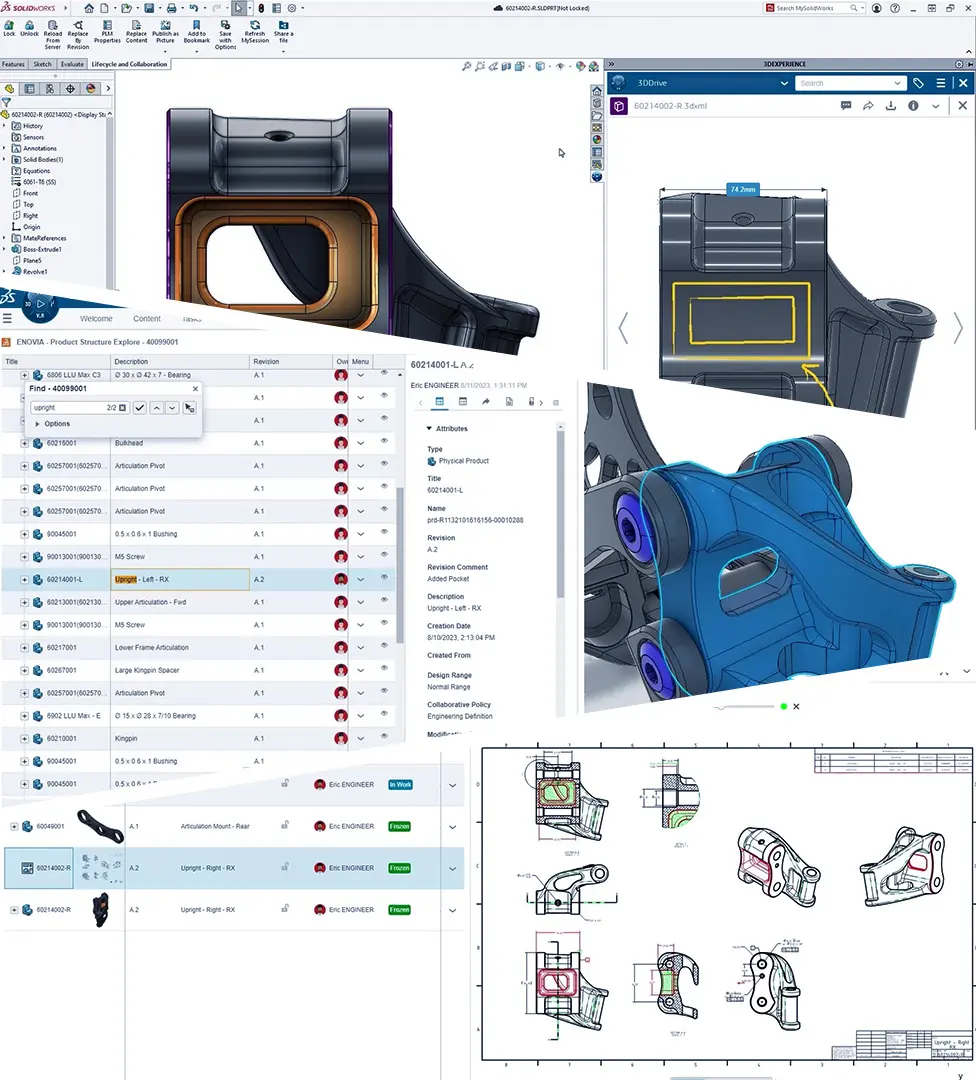Screen dimensions: 976x1080
Task: Expand Options in Find dialog
Action: pos(37,424)
